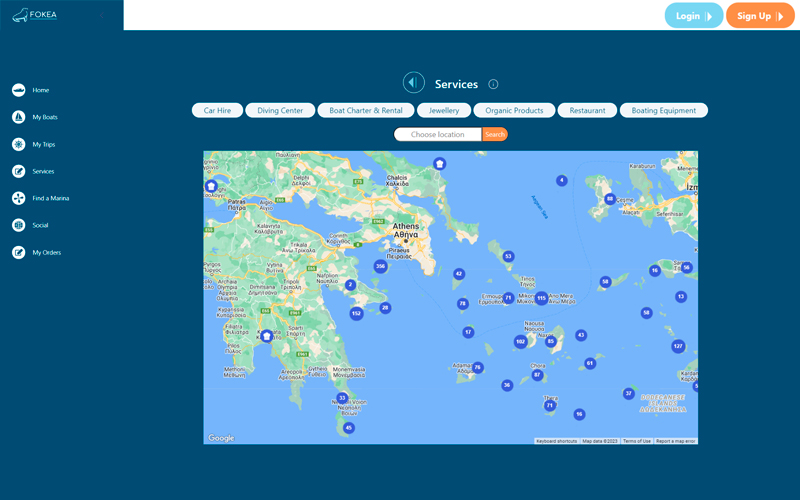Open the info icon next to Services
This screenshot has width=800, height=500.
point(493,84)
